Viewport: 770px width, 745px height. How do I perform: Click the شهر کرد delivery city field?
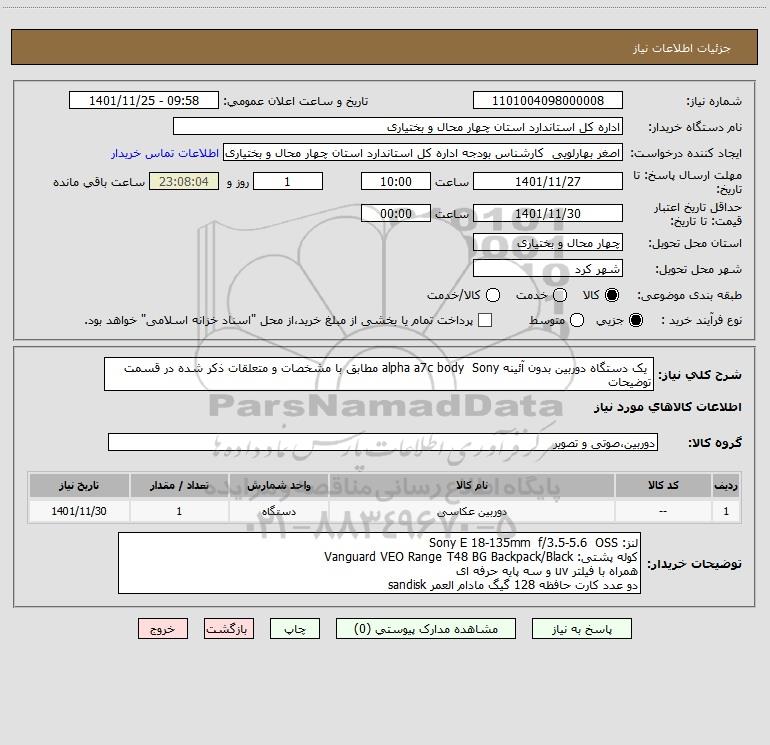point(548,269)
